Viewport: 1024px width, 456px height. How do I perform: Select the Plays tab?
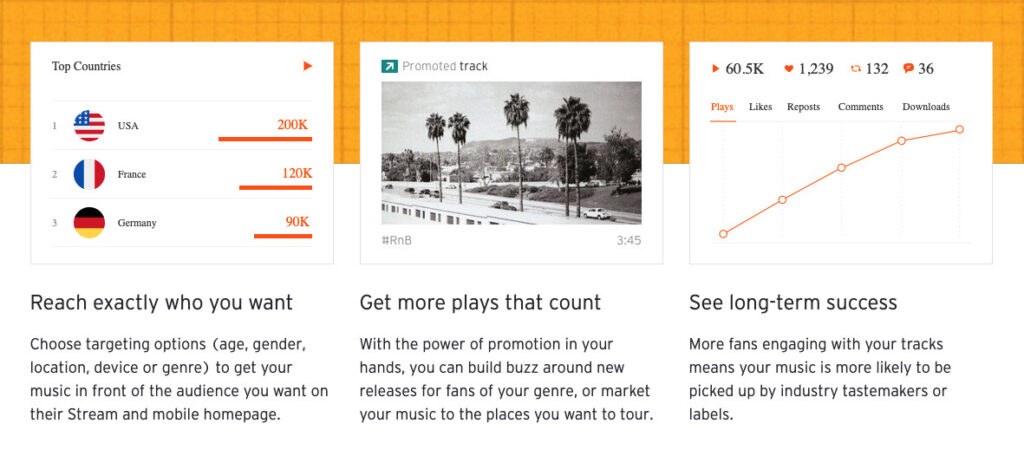click(x=722, y=107)
